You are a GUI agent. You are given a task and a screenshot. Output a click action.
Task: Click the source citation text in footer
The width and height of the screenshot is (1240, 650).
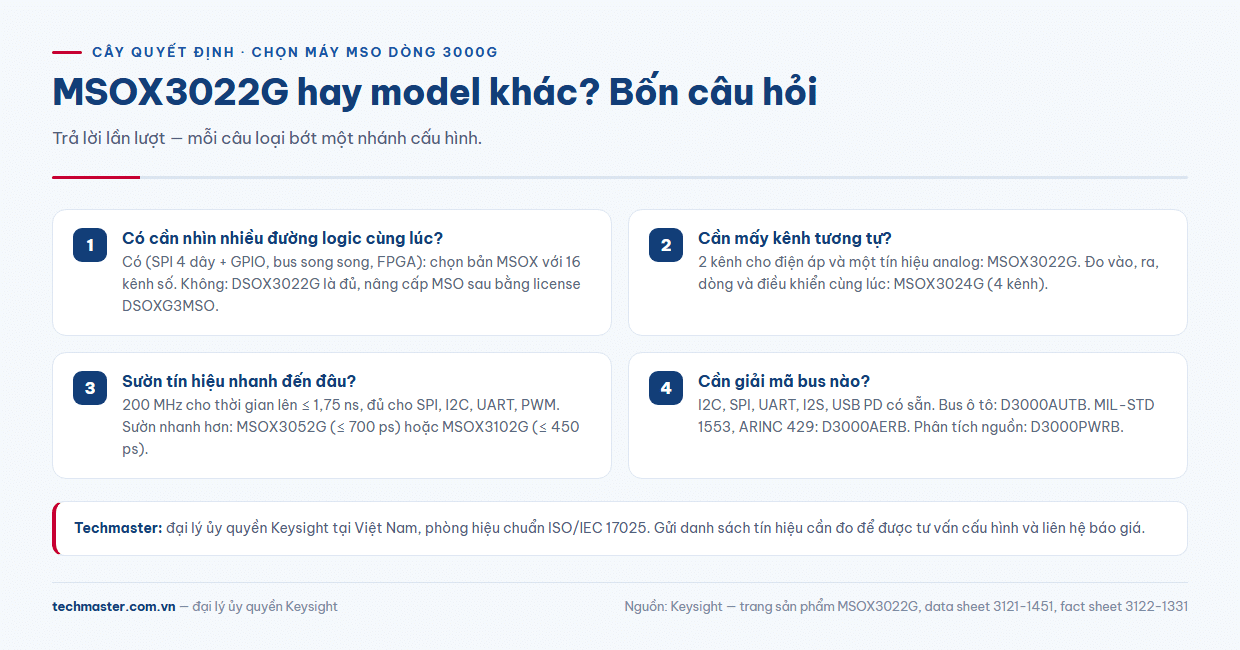[906, 606]
